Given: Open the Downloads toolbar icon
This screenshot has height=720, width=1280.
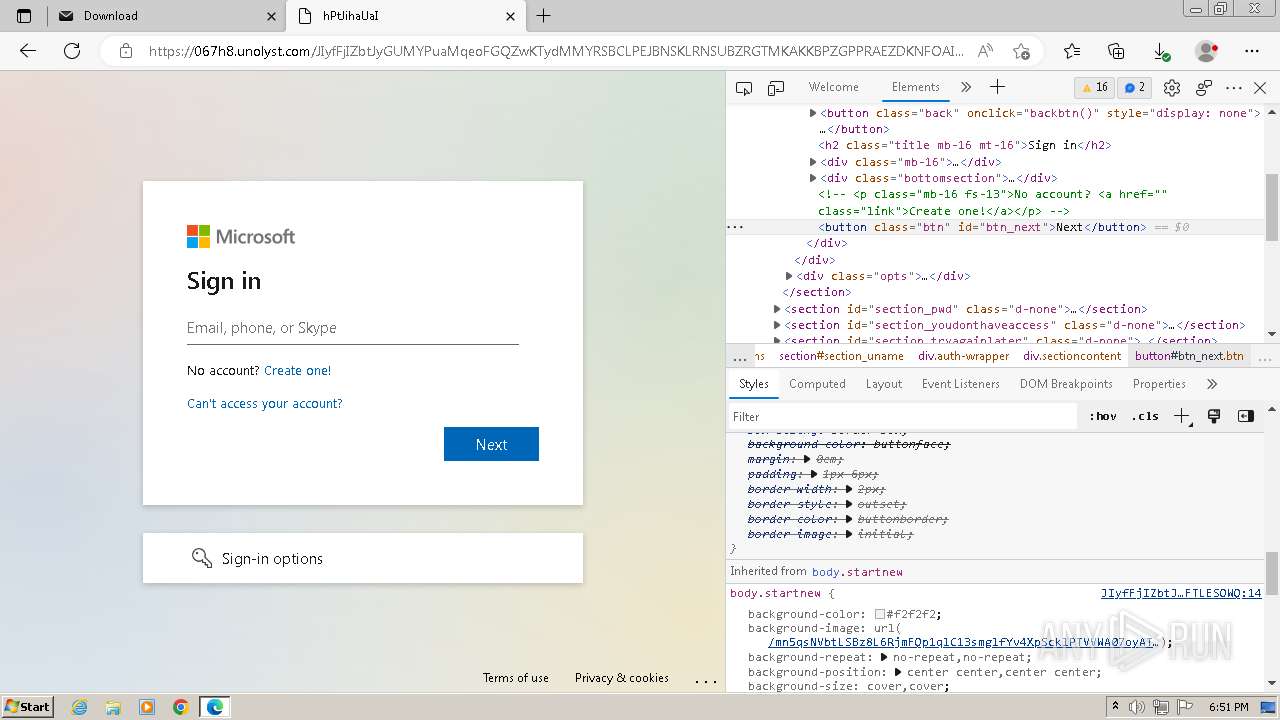Looking at the screenshot, I should 1162,51.
